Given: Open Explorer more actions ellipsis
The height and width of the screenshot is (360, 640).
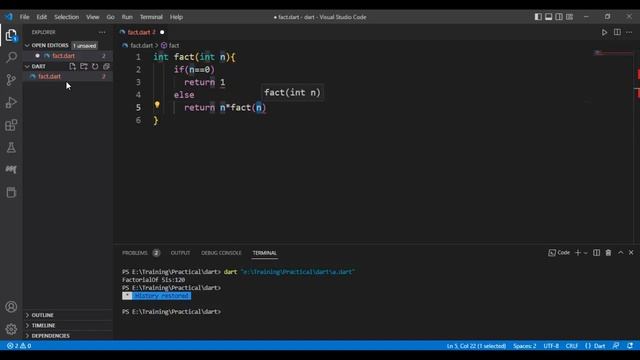Looking at the screenshot, I should [x=102, y=32].
